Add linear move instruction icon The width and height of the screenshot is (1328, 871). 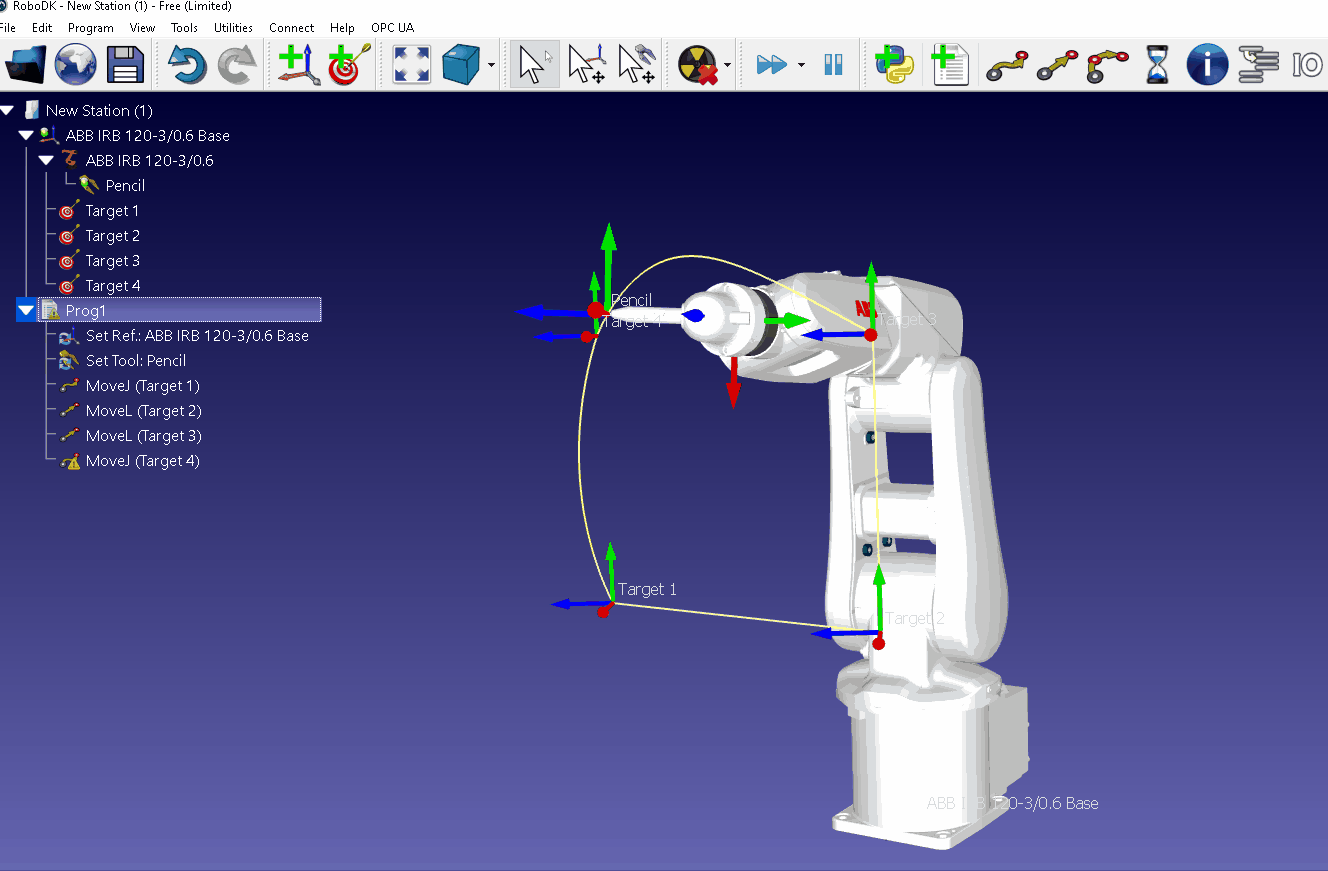(x=1057, y=65)
